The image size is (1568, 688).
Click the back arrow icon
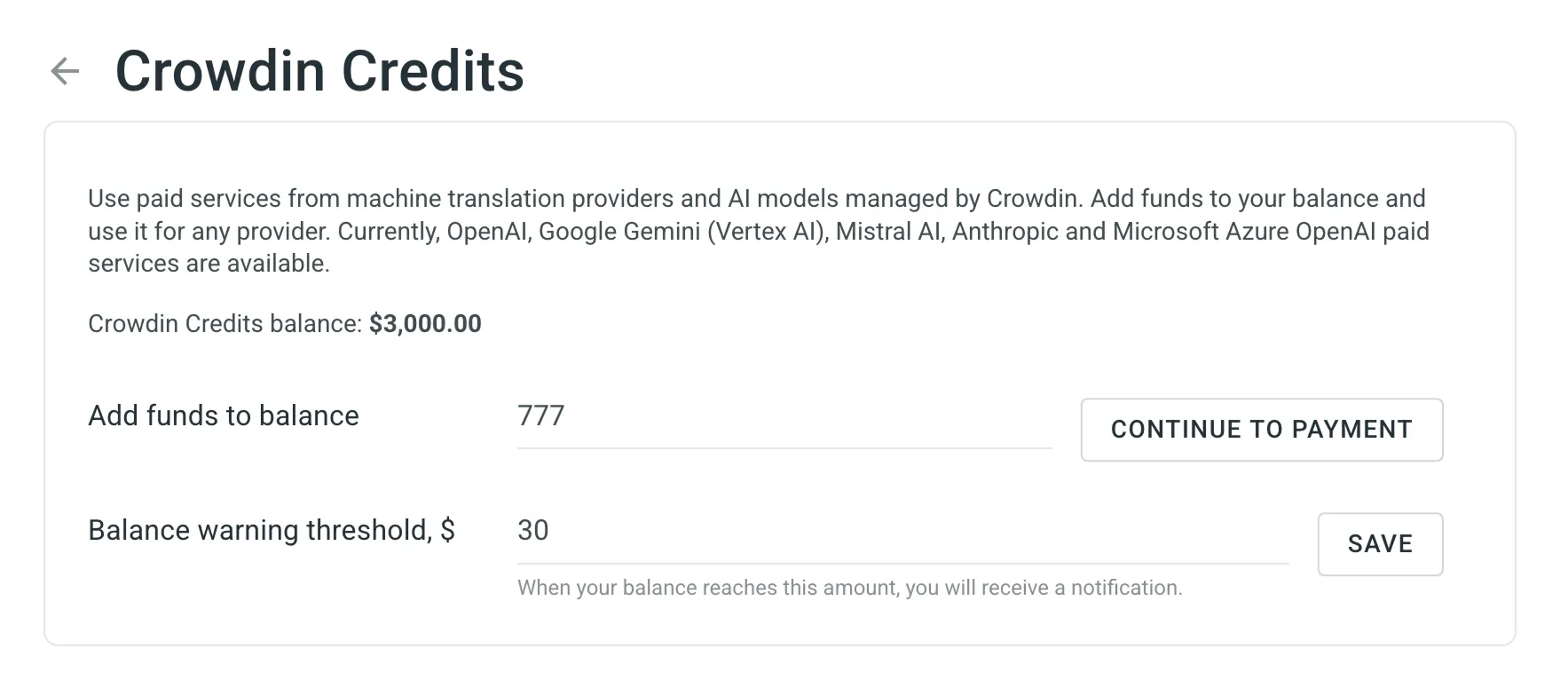65,71
